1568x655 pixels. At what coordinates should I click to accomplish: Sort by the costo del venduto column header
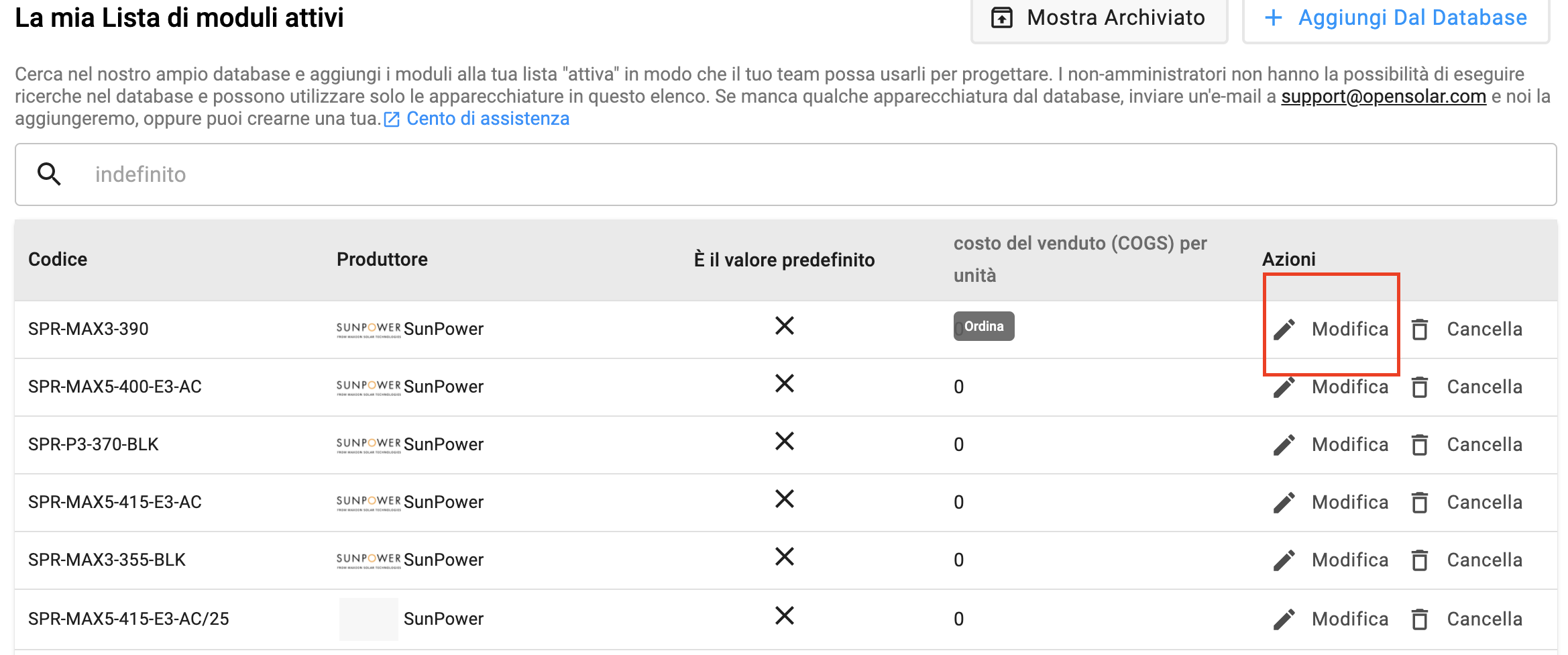pos(1080,260)
